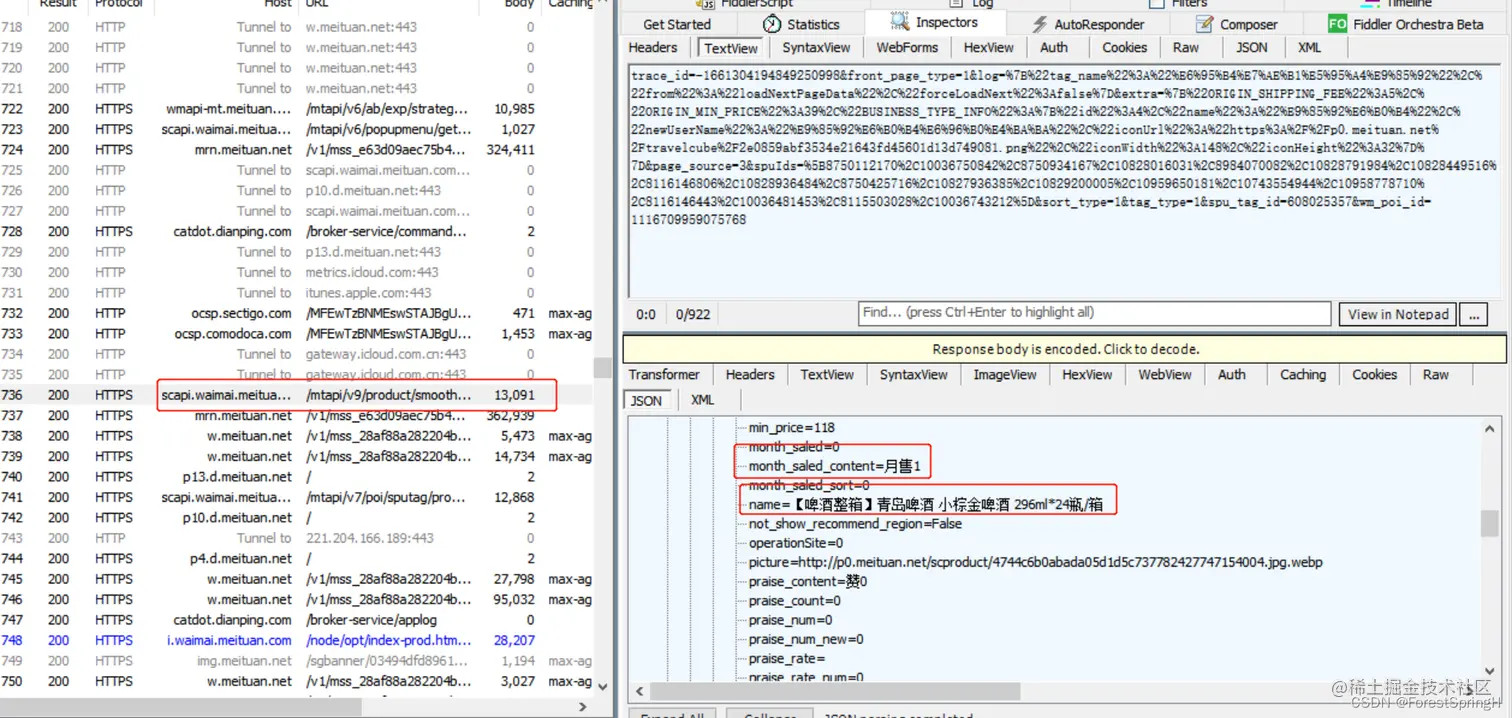Viewport: 1512px width, 718px height.
Task: Select request inspector Raw tab
Action: point(1186,47)
